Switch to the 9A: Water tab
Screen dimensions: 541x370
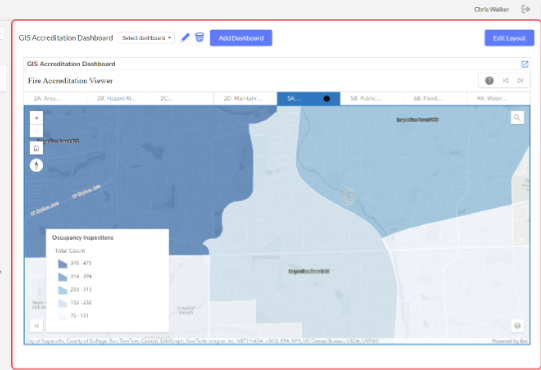[x=498, y=99]
